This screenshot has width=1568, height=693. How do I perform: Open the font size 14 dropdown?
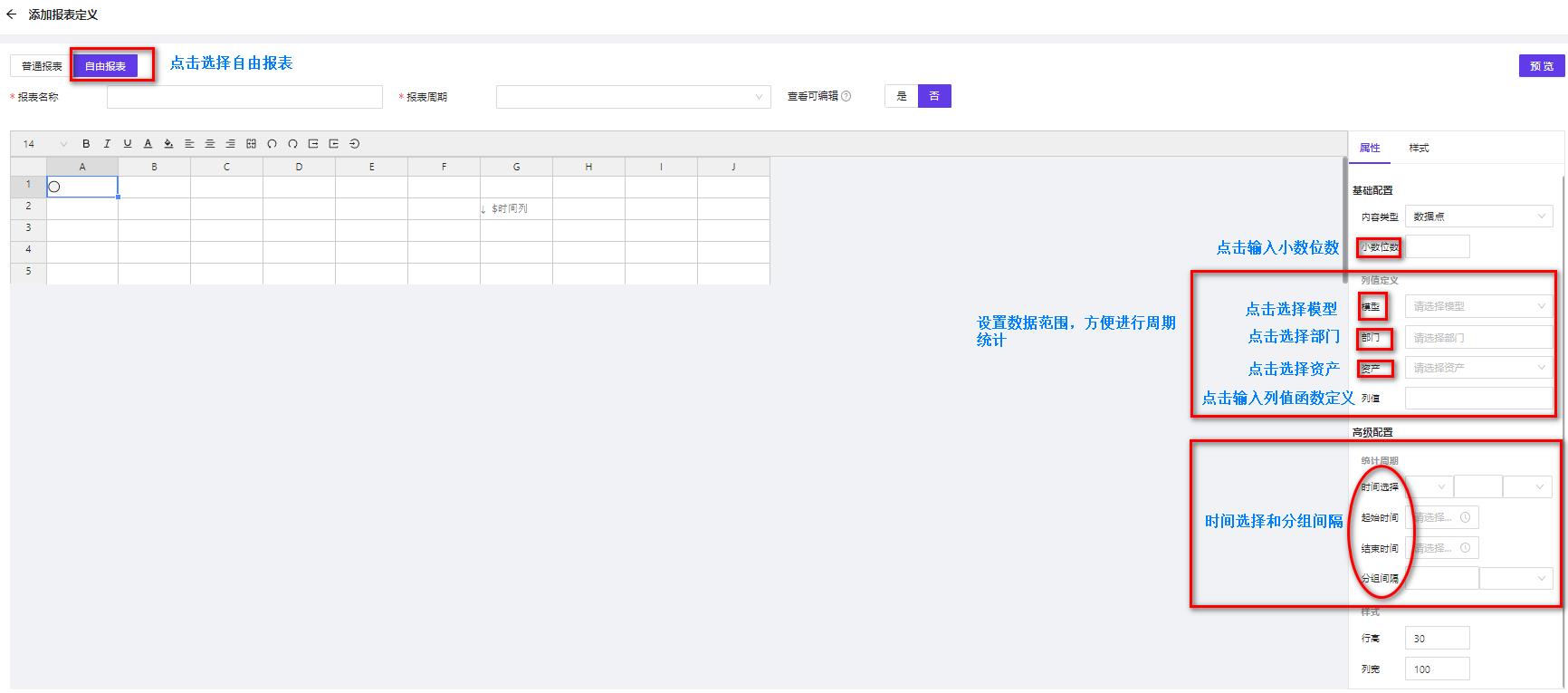pos(44,144)
